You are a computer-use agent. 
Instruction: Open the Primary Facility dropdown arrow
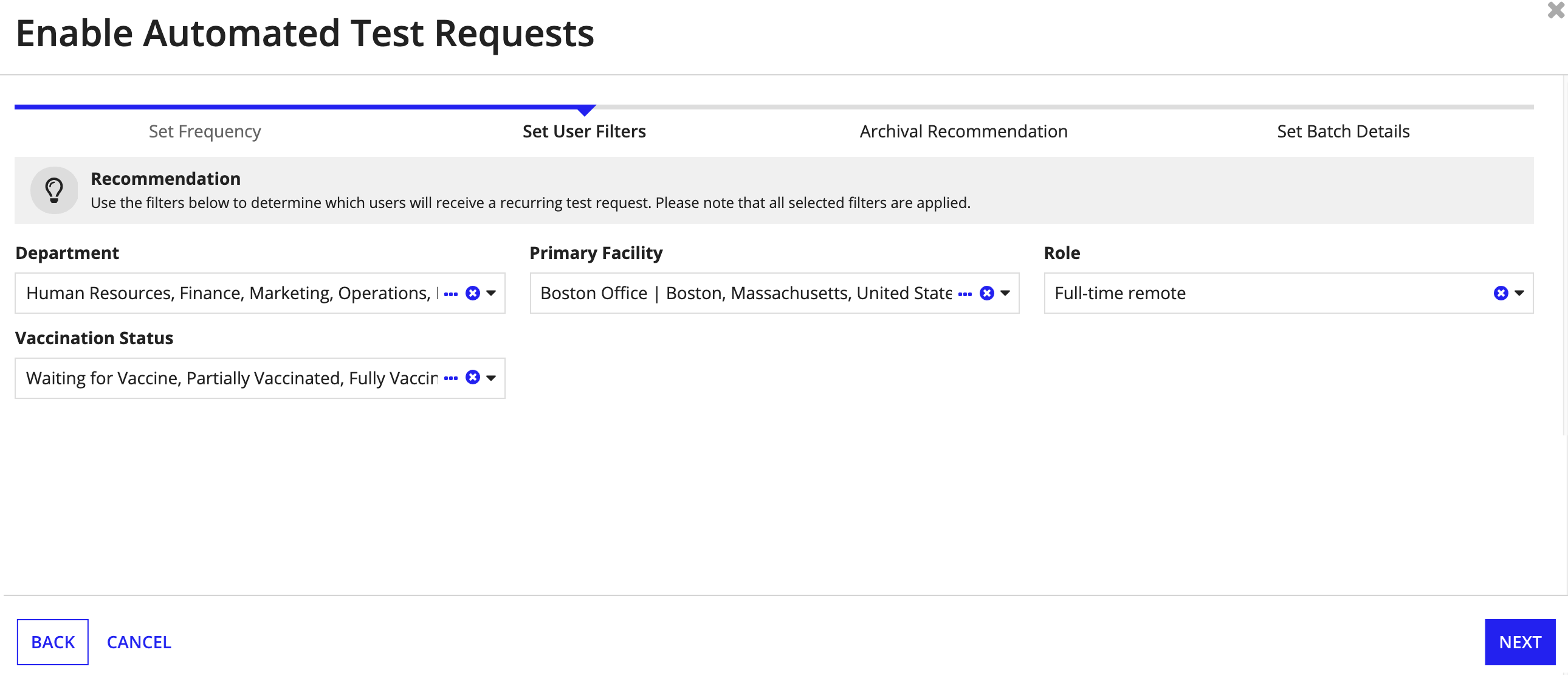coord(1006,293)
